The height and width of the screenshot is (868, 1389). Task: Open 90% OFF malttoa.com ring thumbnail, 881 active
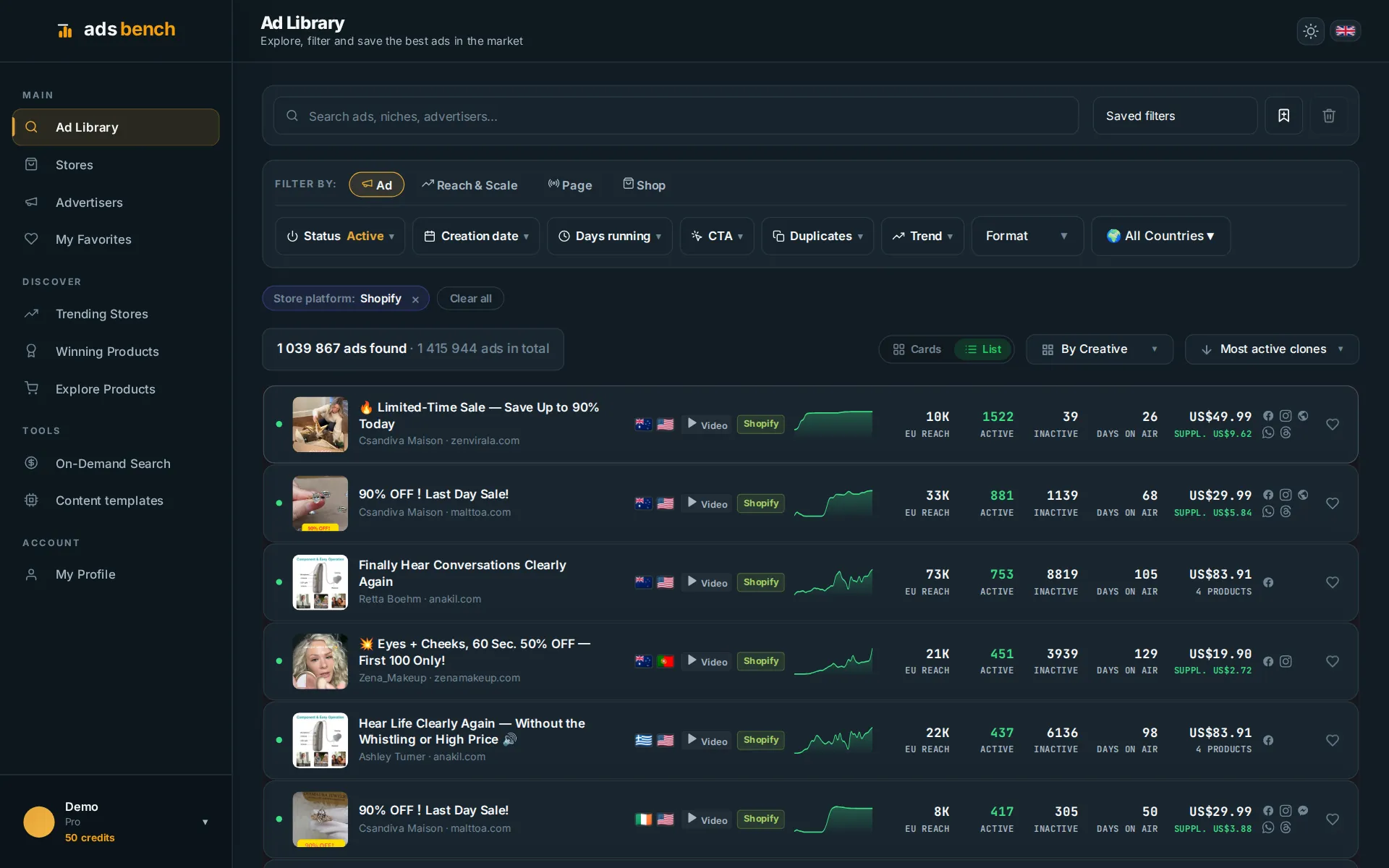320,503
